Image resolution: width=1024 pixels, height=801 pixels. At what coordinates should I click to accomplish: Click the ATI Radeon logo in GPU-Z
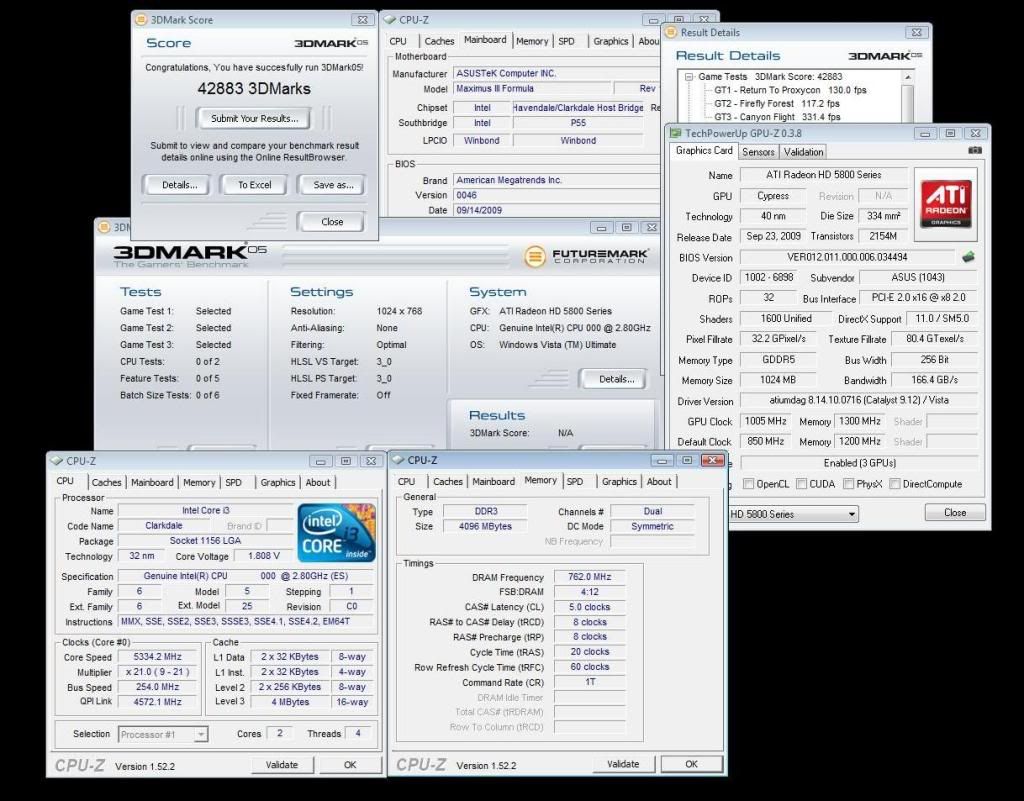click(x=946, y=204)
